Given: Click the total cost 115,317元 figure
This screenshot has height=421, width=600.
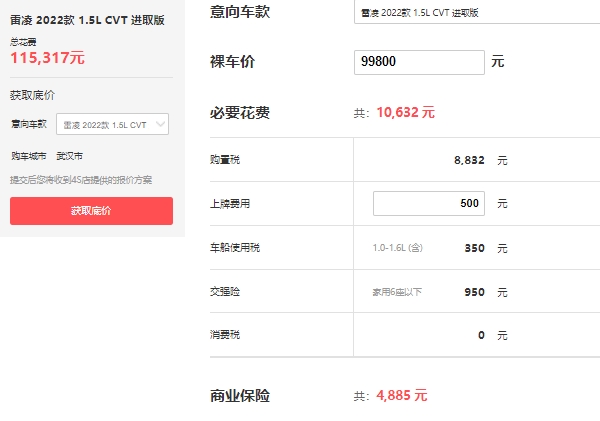Looking at the screenshot, I should pyautogui.click(x=47, y=58).
